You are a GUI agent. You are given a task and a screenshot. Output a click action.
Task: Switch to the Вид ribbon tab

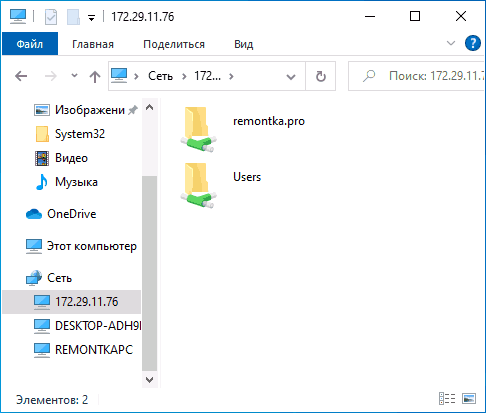(244, 44)
